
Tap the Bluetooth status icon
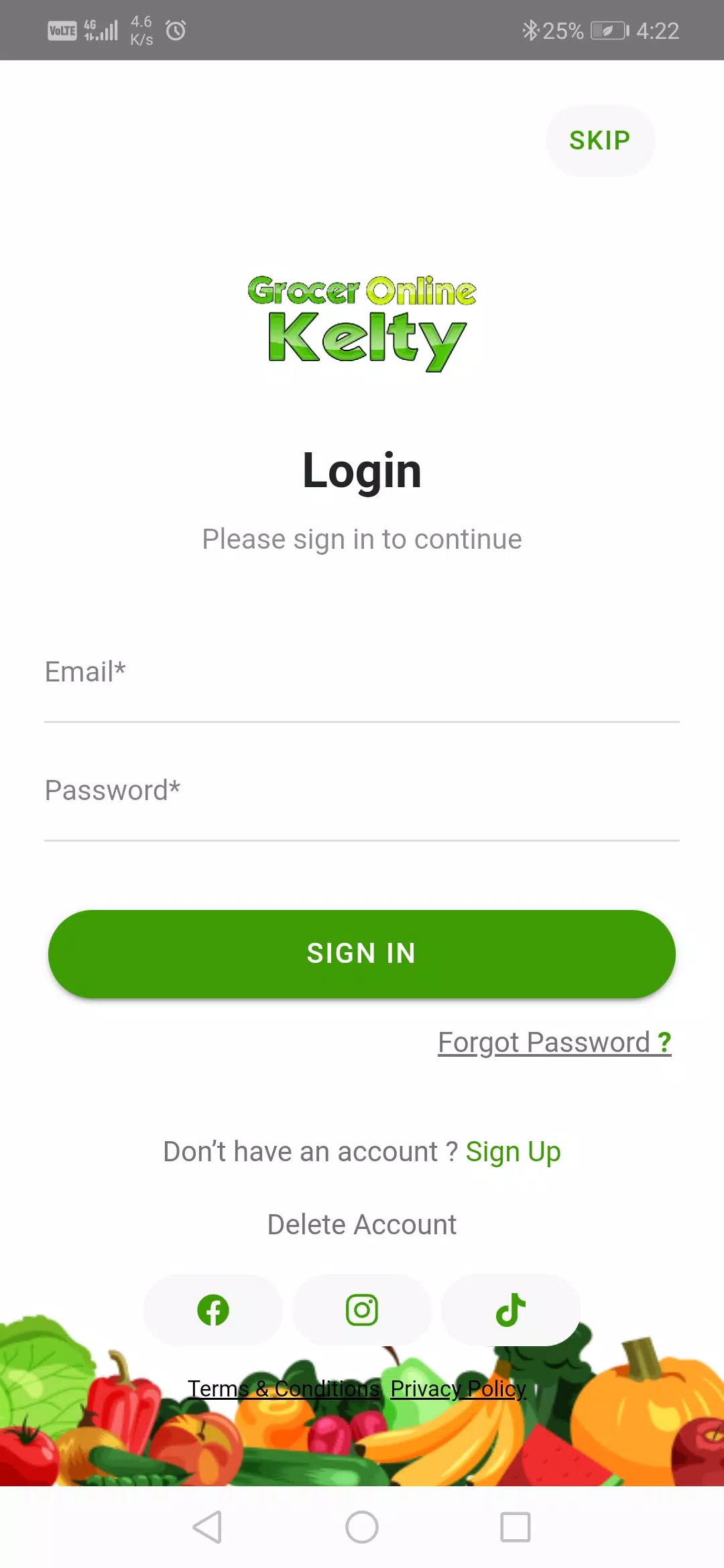(x=530, y=30)
